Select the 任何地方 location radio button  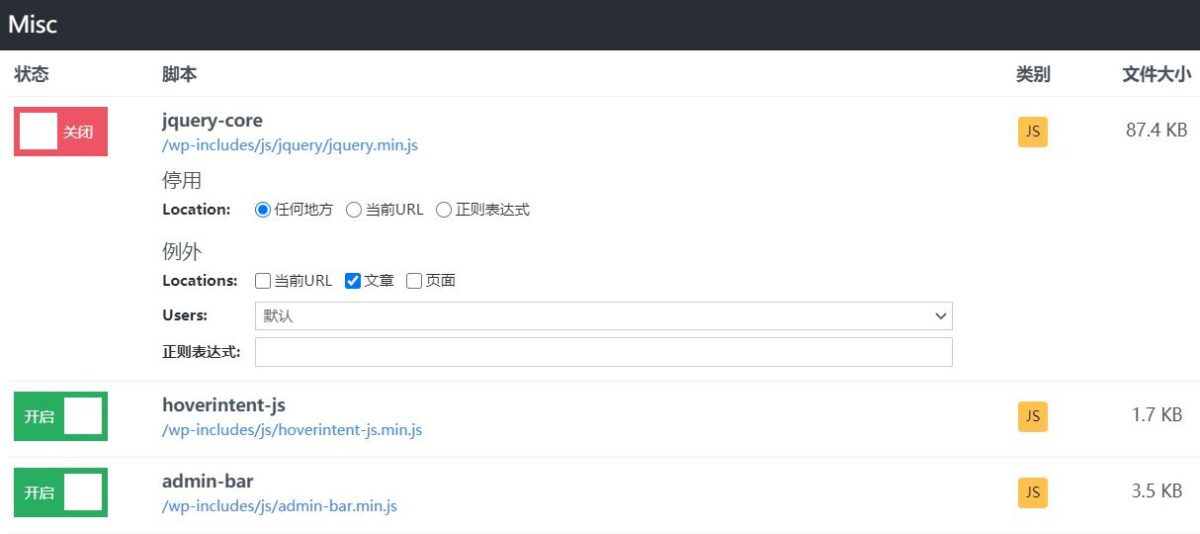[x=263, y=210]
